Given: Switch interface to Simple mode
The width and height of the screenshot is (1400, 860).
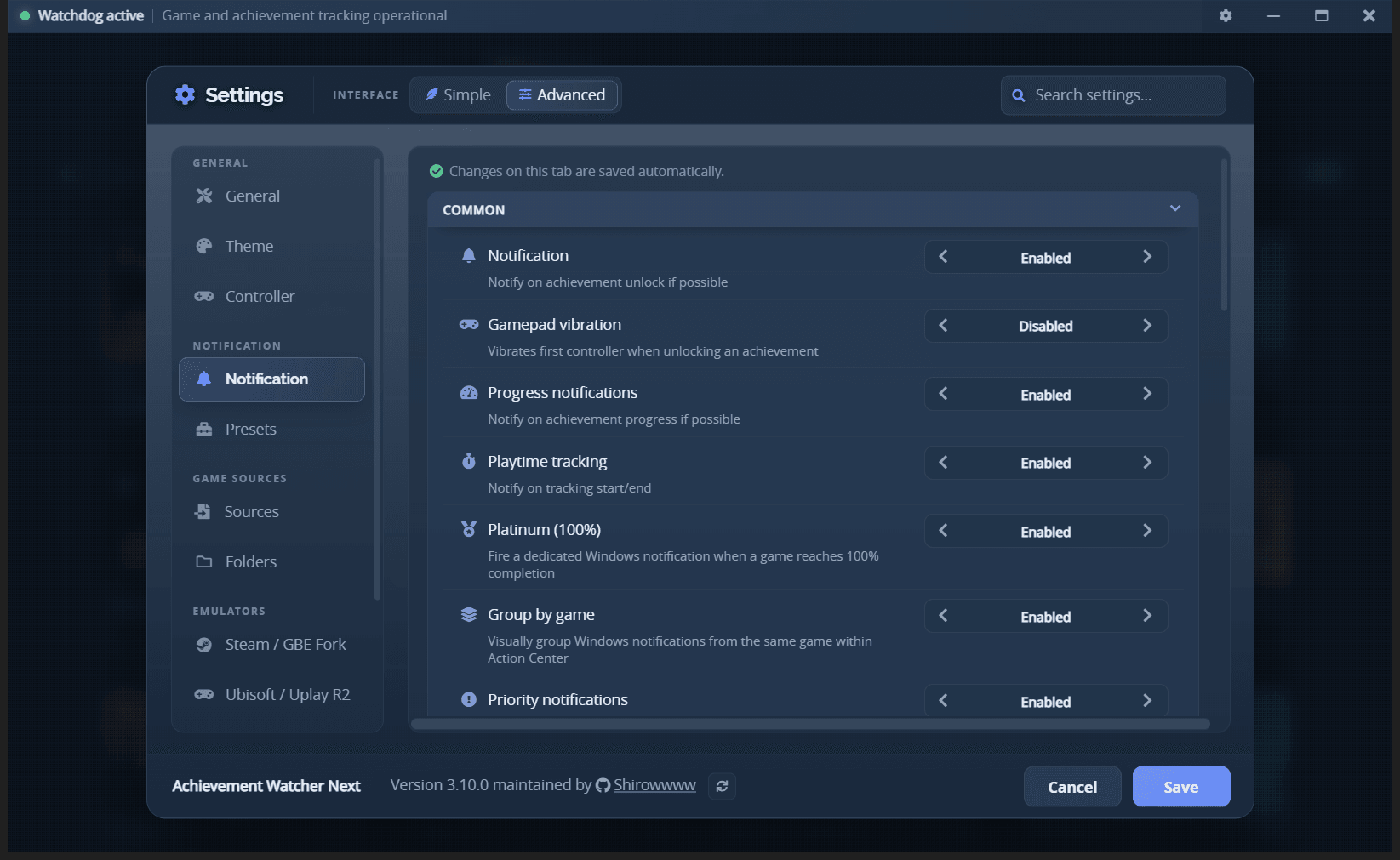Looking at the screenshot, I should coord(458,94).
